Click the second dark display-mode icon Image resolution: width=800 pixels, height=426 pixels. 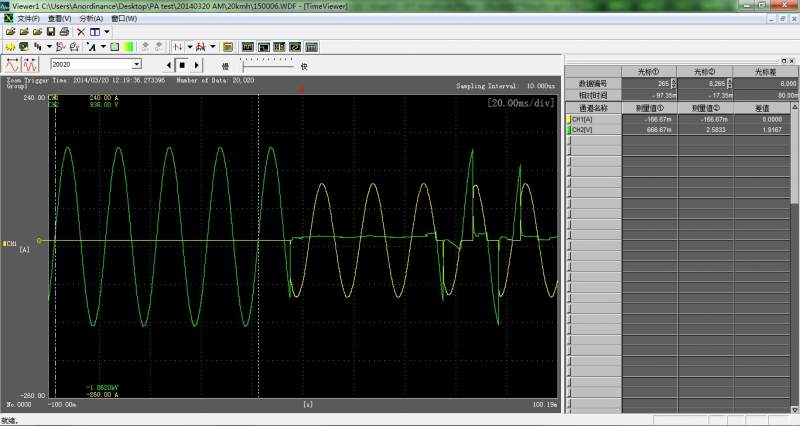point(264,47)
